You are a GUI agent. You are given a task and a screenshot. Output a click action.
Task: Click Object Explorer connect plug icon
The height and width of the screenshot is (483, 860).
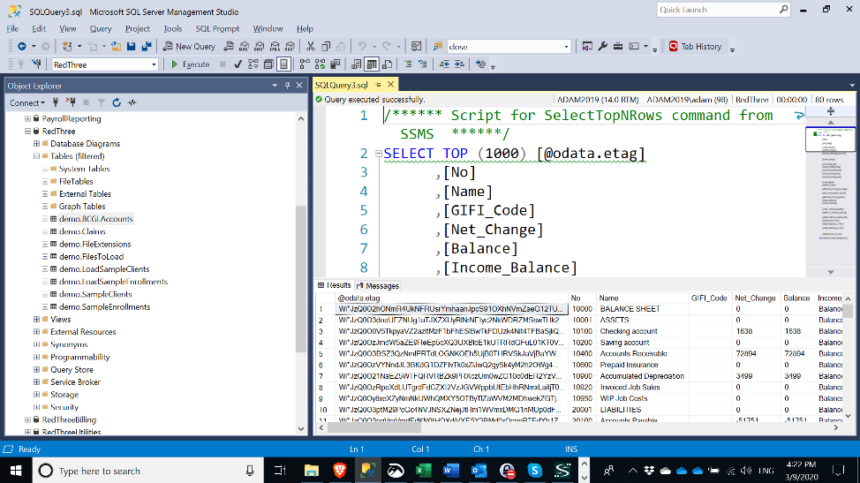coord(55,103)
